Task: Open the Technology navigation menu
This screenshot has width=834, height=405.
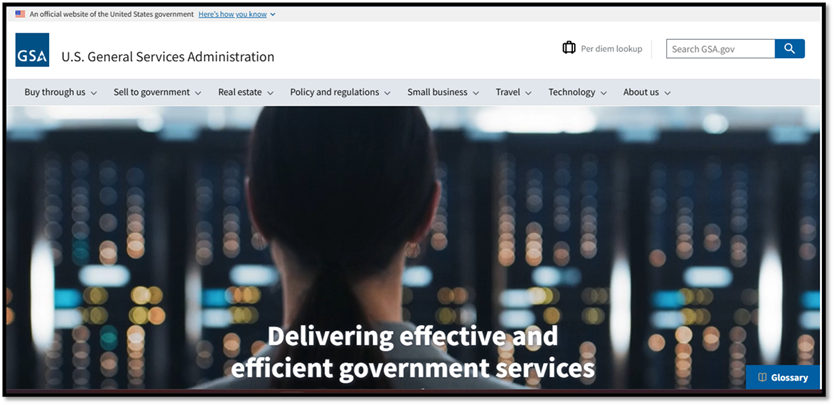Action: (578, 92)
